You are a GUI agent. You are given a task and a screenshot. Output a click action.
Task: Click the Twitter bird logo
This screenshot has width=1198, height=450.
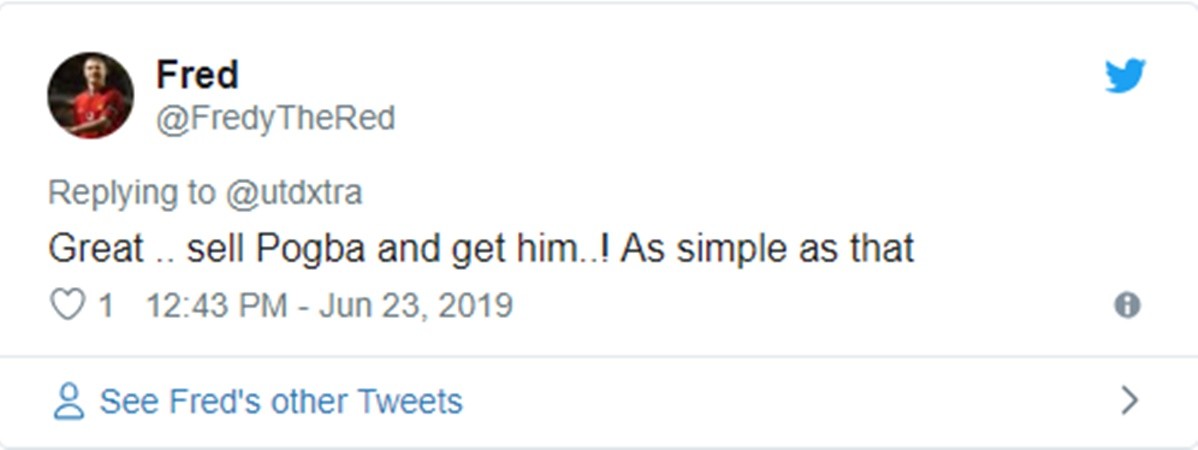(1125, 76)
